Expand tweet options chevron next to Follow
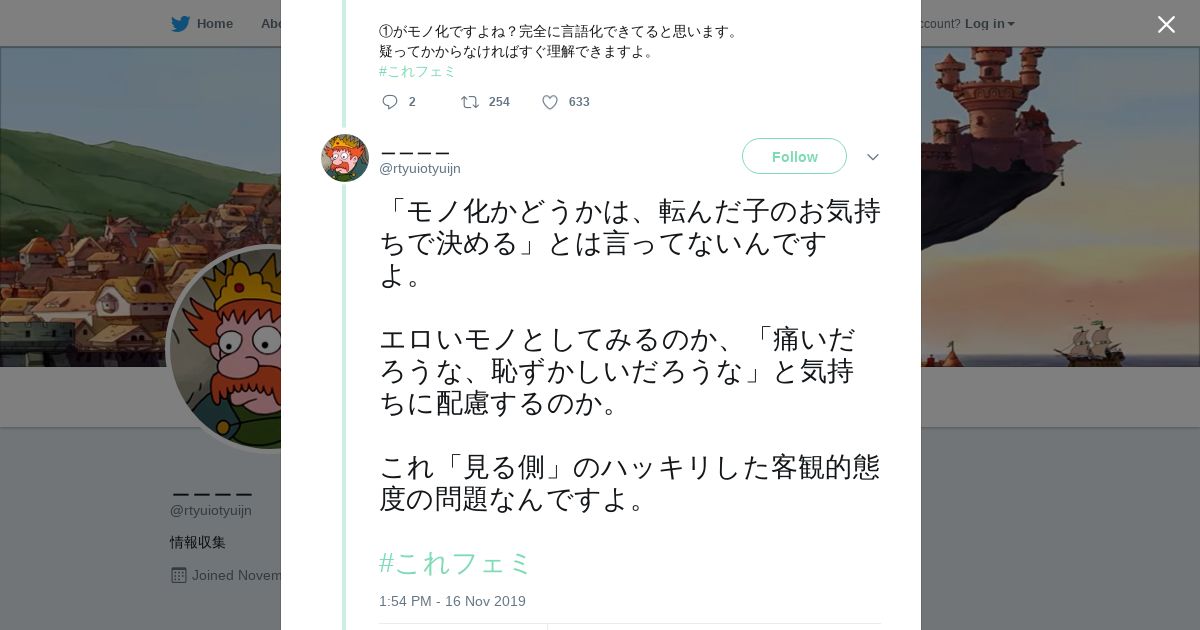Viewport: 1200px width, 630px height. click(x=872, y=157)
